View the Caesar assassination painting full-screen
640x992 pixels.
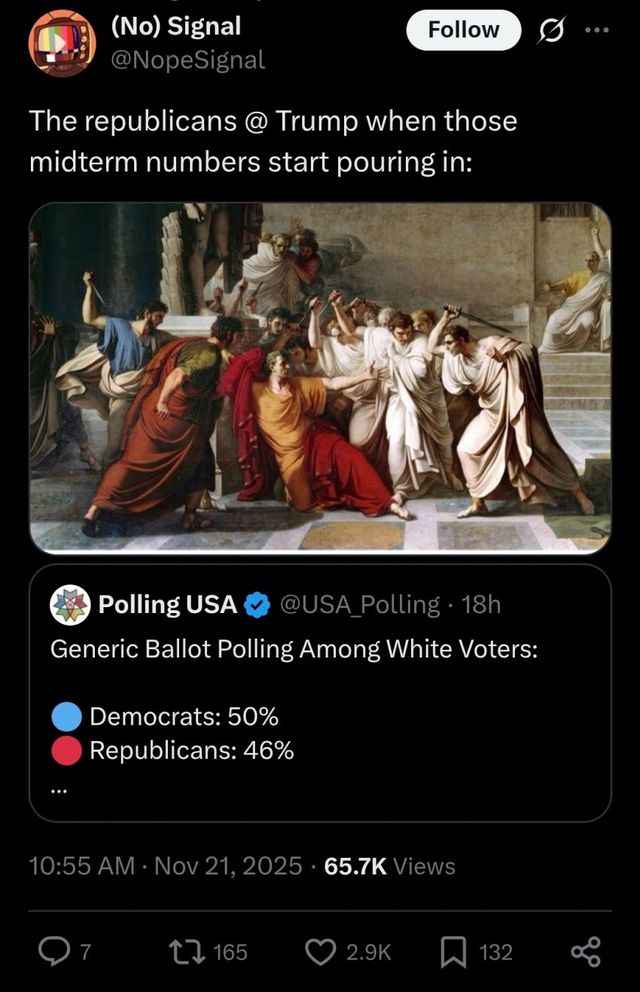[x=320, y=378]
